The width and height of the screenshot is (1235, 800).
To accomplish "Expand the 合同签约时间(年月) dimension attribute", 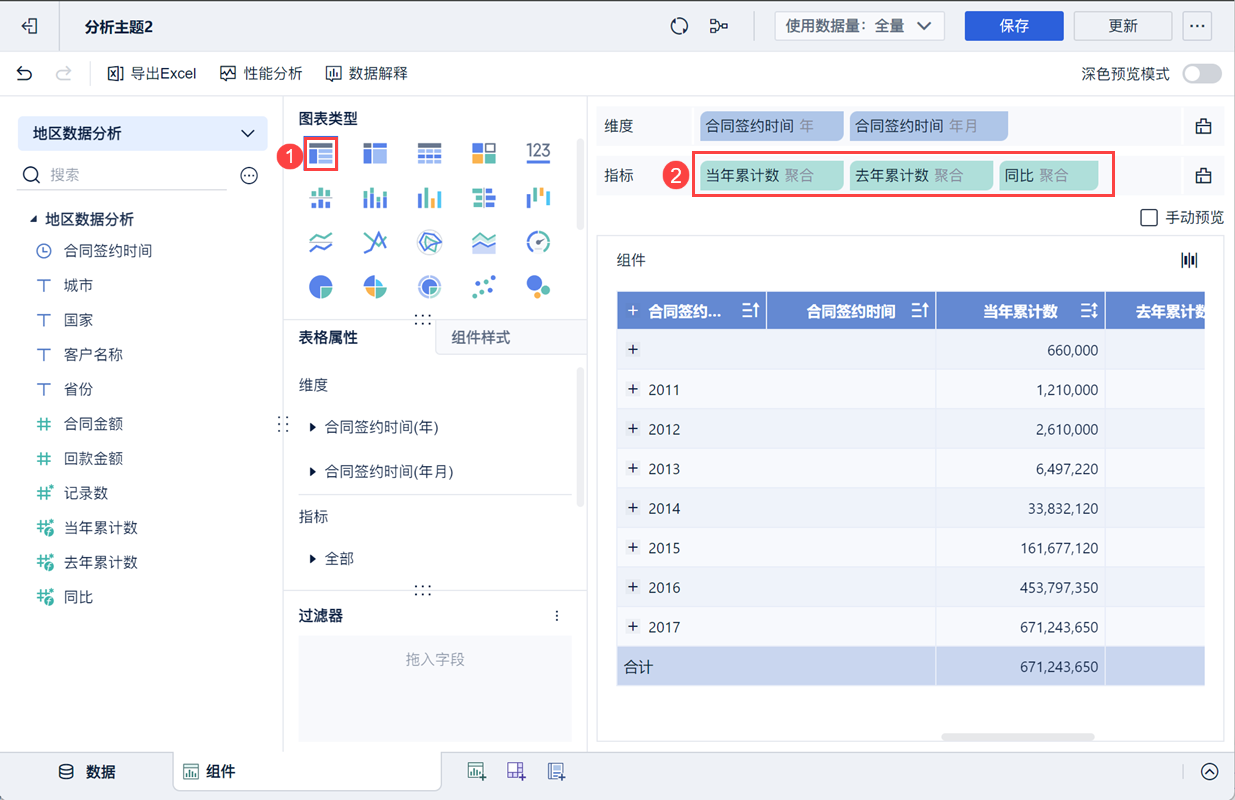I will click(x=312, y=471).
